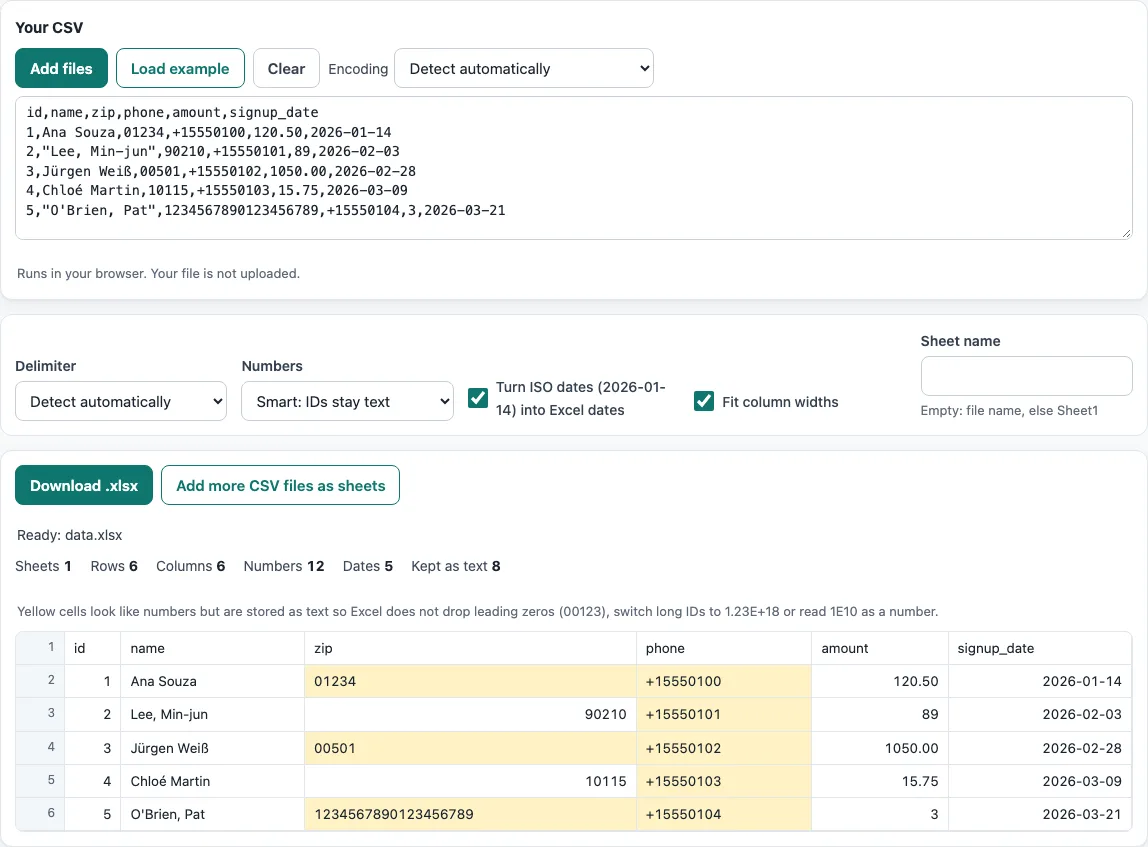Select the 'Jürgen Weiß' cell
1148x847 pixels.
[212, 748]
